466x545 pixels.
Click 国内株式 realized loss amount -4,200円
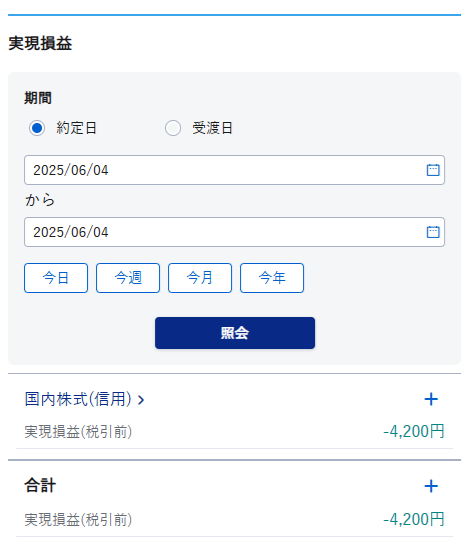click(x=414, y=431)
